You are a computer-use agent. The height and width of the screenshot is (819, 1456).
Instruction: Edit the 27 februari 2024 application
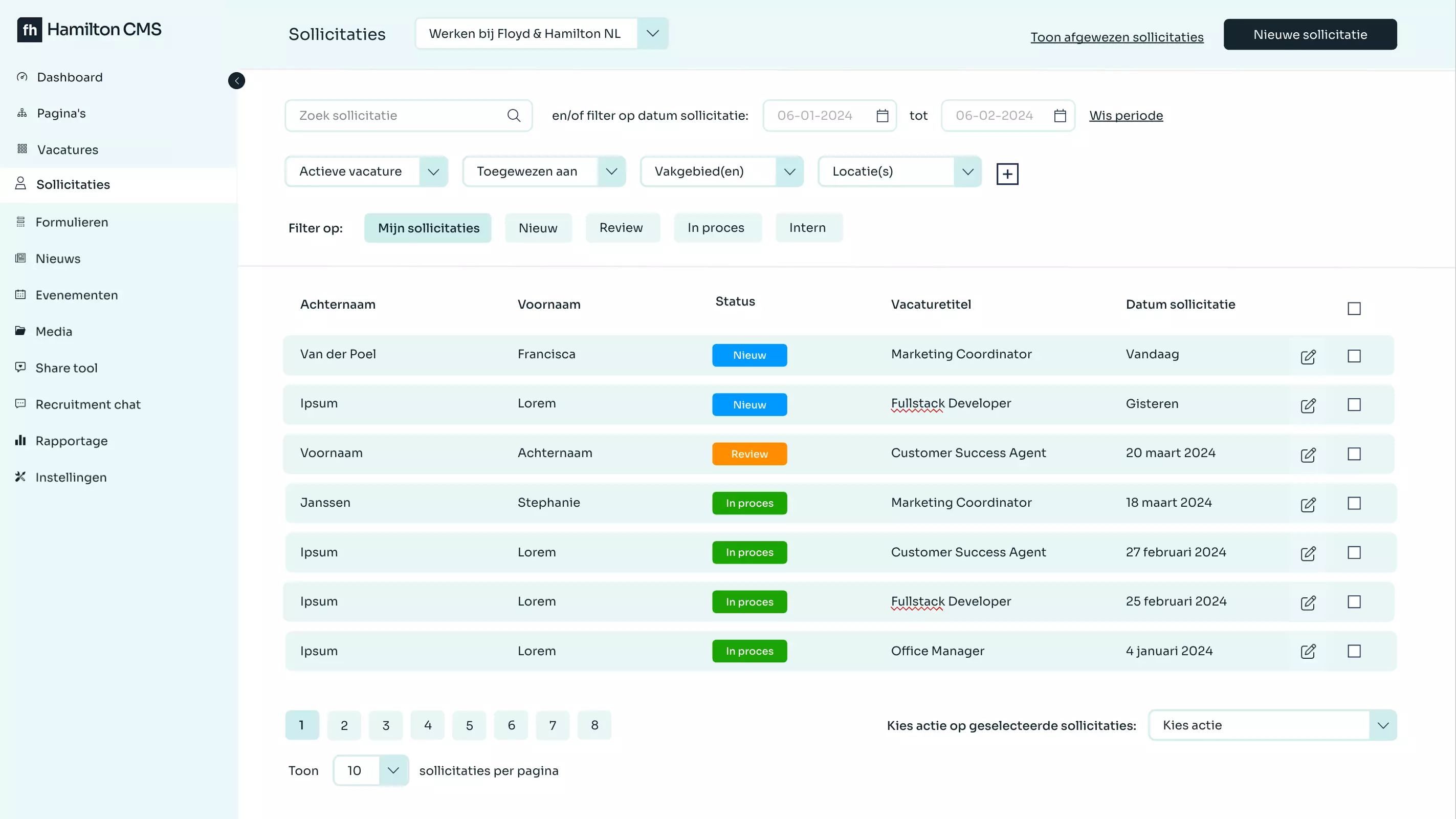[1308, 553]
